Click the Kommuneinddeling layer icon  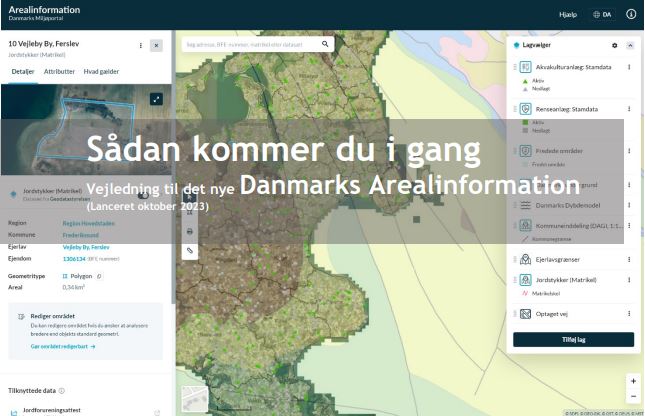(525, 225)
